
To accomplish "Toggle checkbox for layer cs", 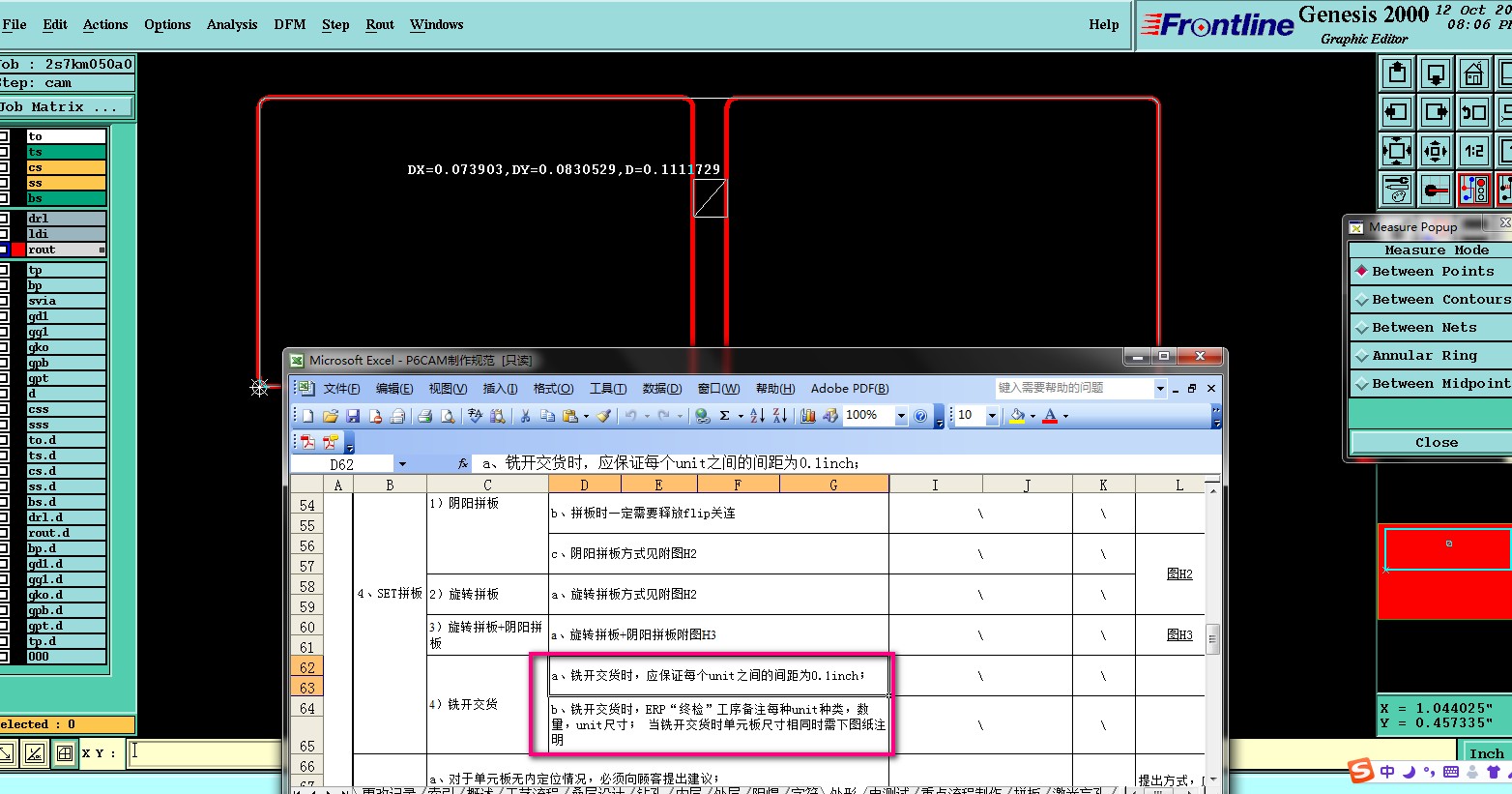I will point(4,167).
